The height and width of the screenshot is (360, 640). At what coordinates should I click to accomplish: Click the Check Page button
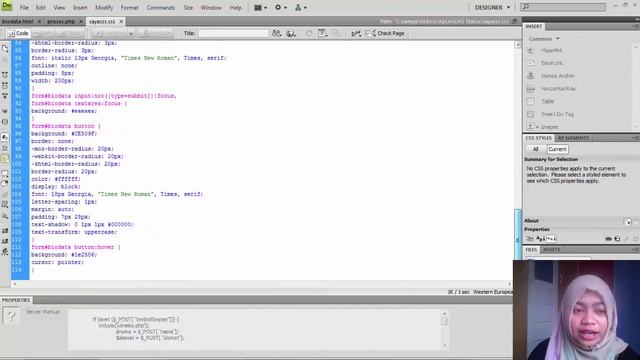click(385, 33)
